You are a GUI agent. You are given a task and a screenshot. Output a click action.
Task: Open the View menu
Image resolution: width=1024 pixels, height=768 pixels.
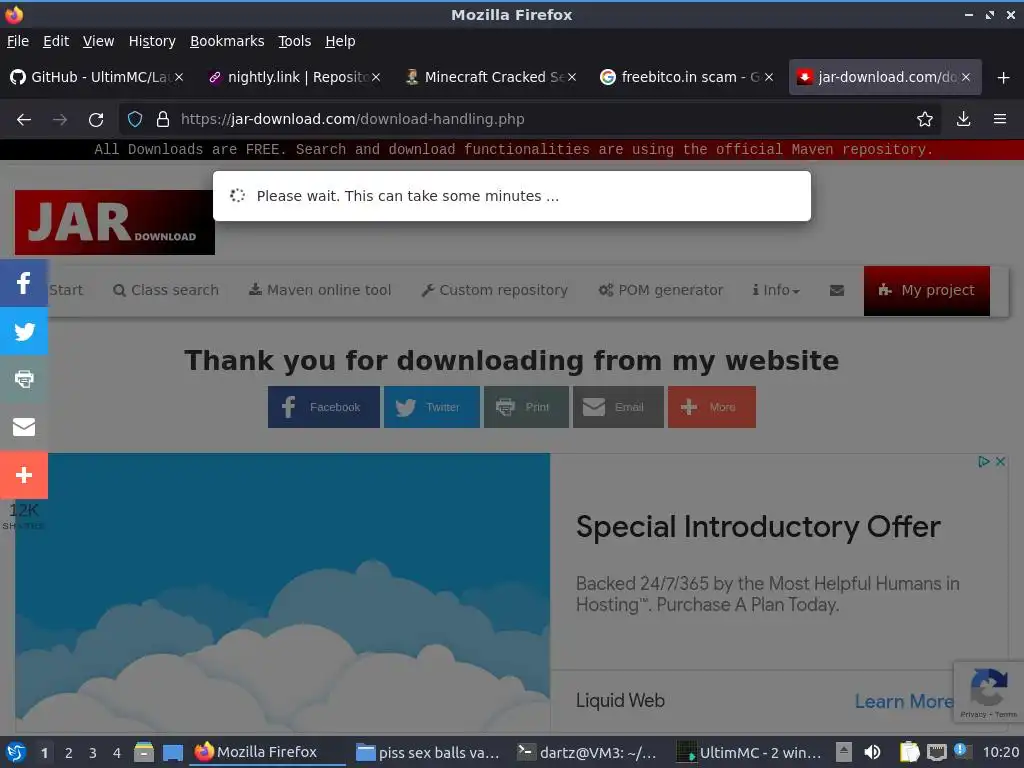[98, 41]
